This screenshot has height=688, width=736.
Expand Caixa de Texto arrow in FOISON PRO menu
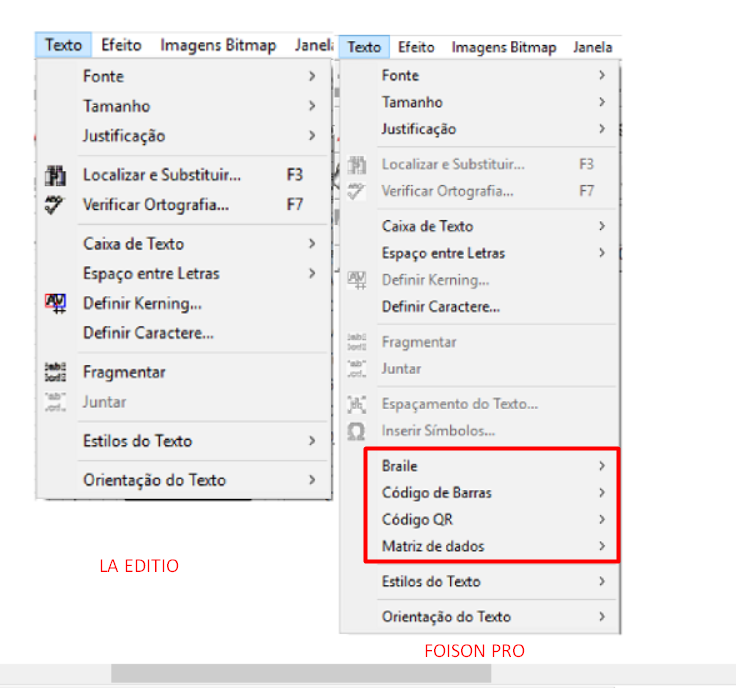602,226
